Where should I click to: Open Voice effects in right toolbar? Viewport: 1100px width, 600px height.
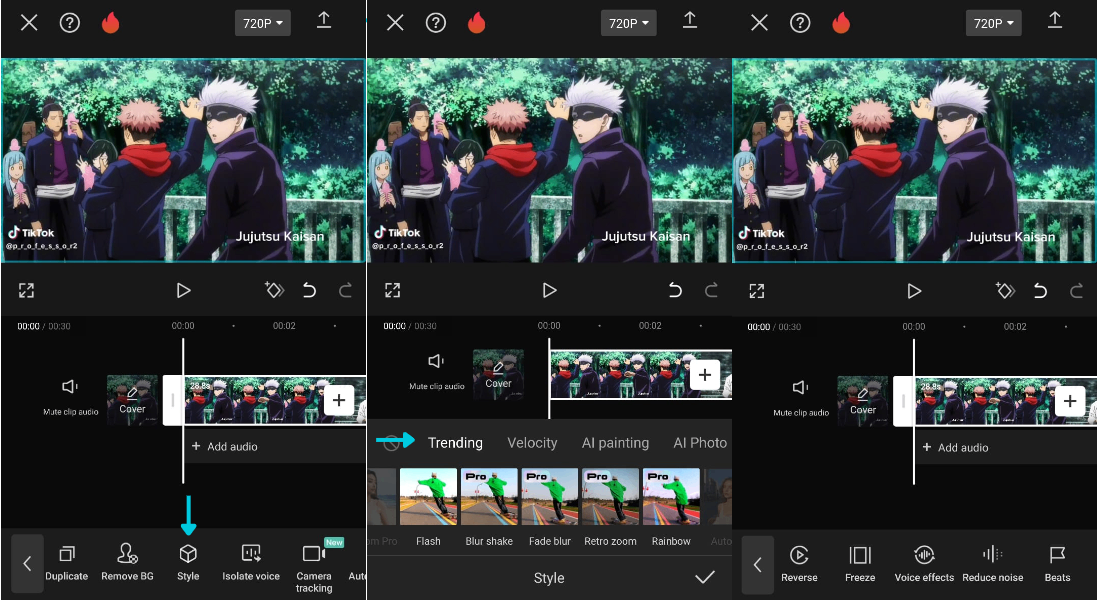924,564
